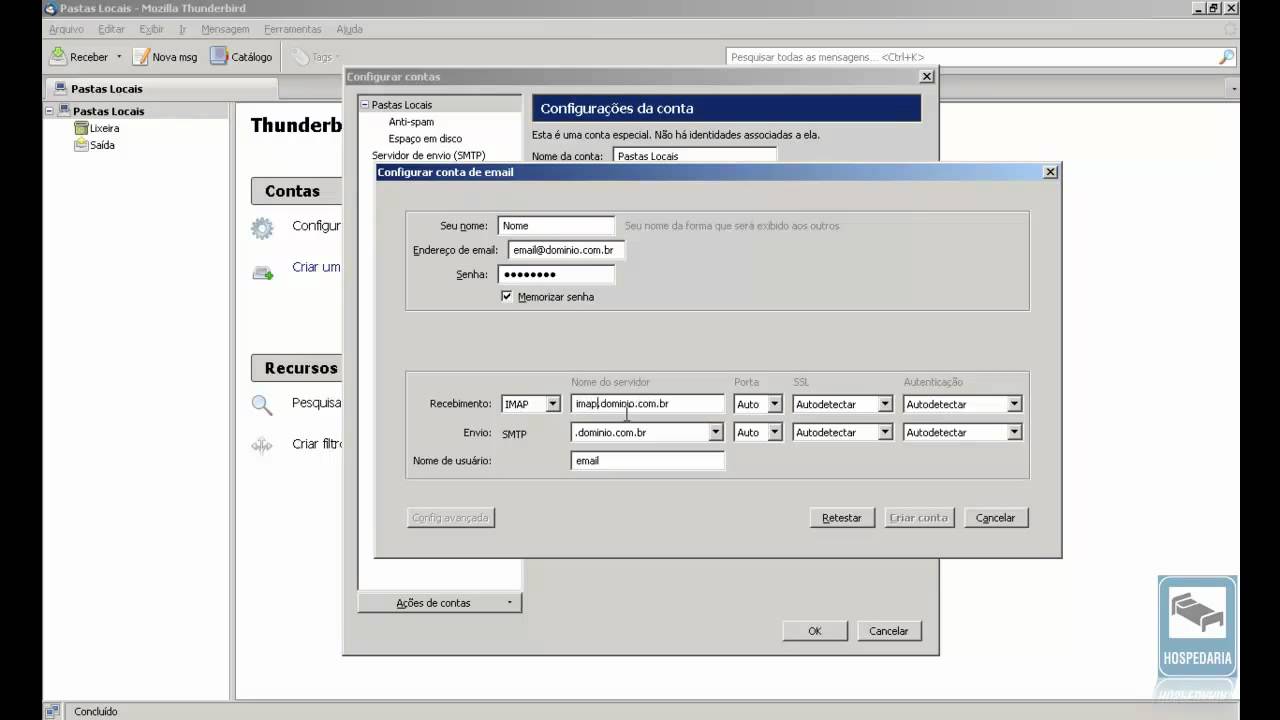Image resolution: width=1280 pixels, height=720 pixels.
Task: Click the Thunderbird title bar icon
Action: 50,8
